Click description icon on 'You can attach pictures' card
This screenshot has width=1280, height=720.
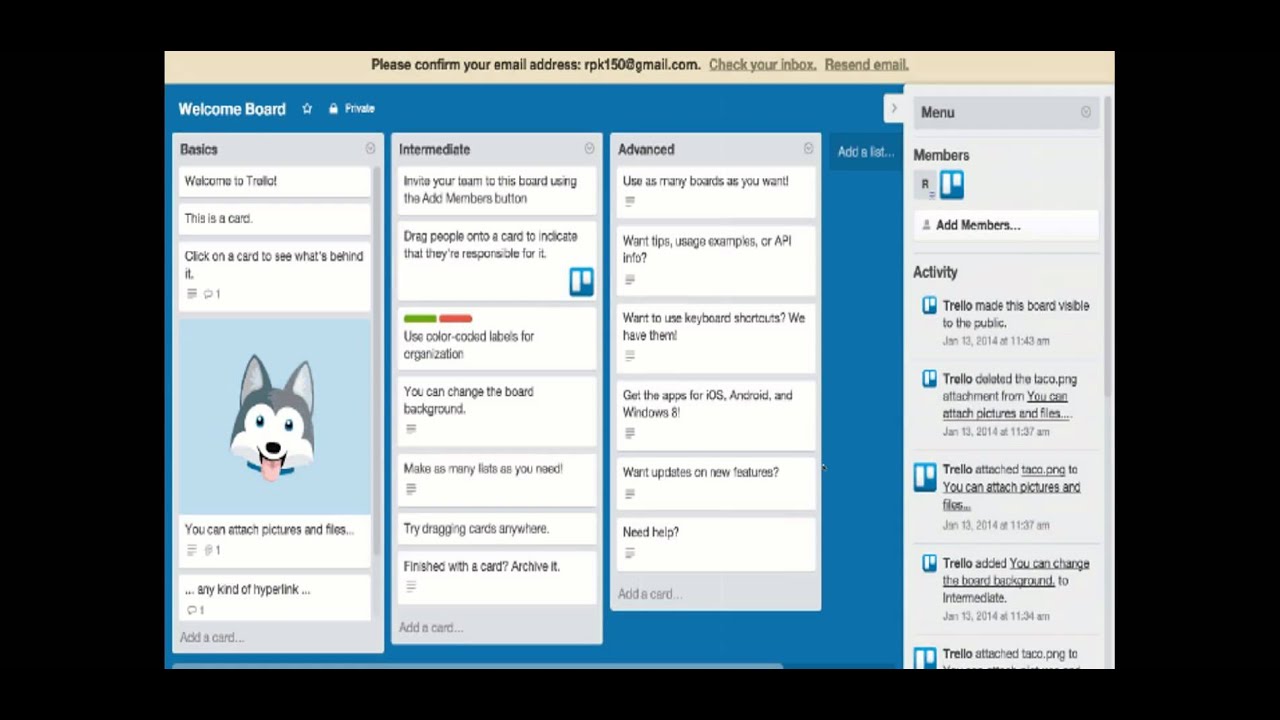[x=192, y=550]
